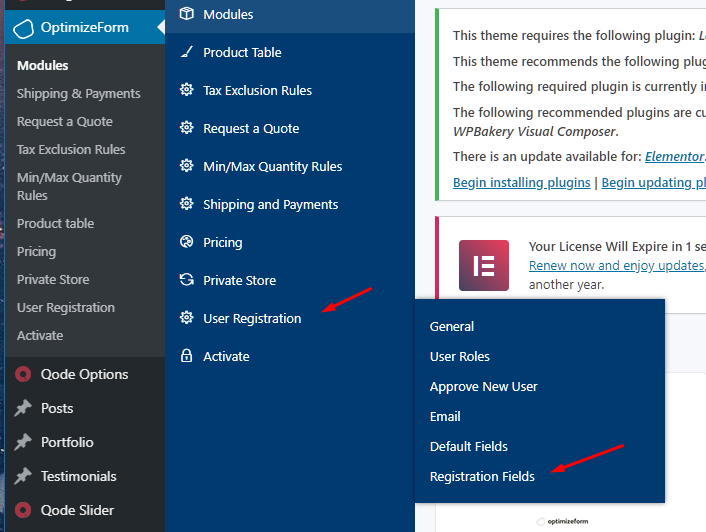706x532 pixels.
Task: Choose Registration Fields from the flyout
Action: pos(482,477)
